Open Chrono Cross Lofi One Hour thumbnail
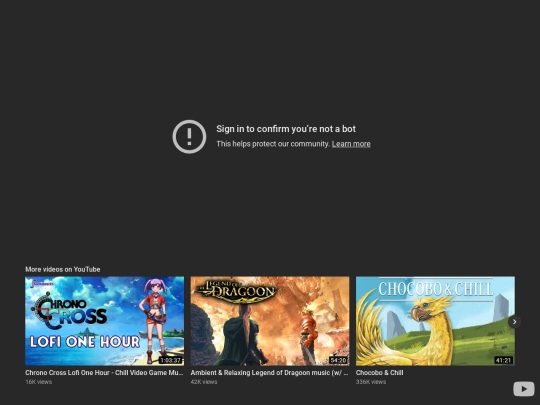This screenshot has height=405, width=540. click(x=104, y=321)
